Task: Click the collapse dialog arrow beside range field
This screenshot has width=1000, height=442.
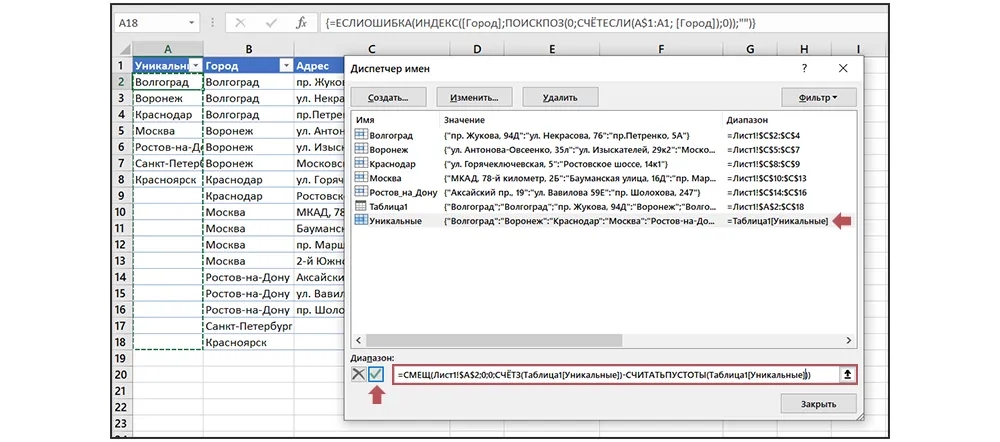Action: (x=848, y=374)
